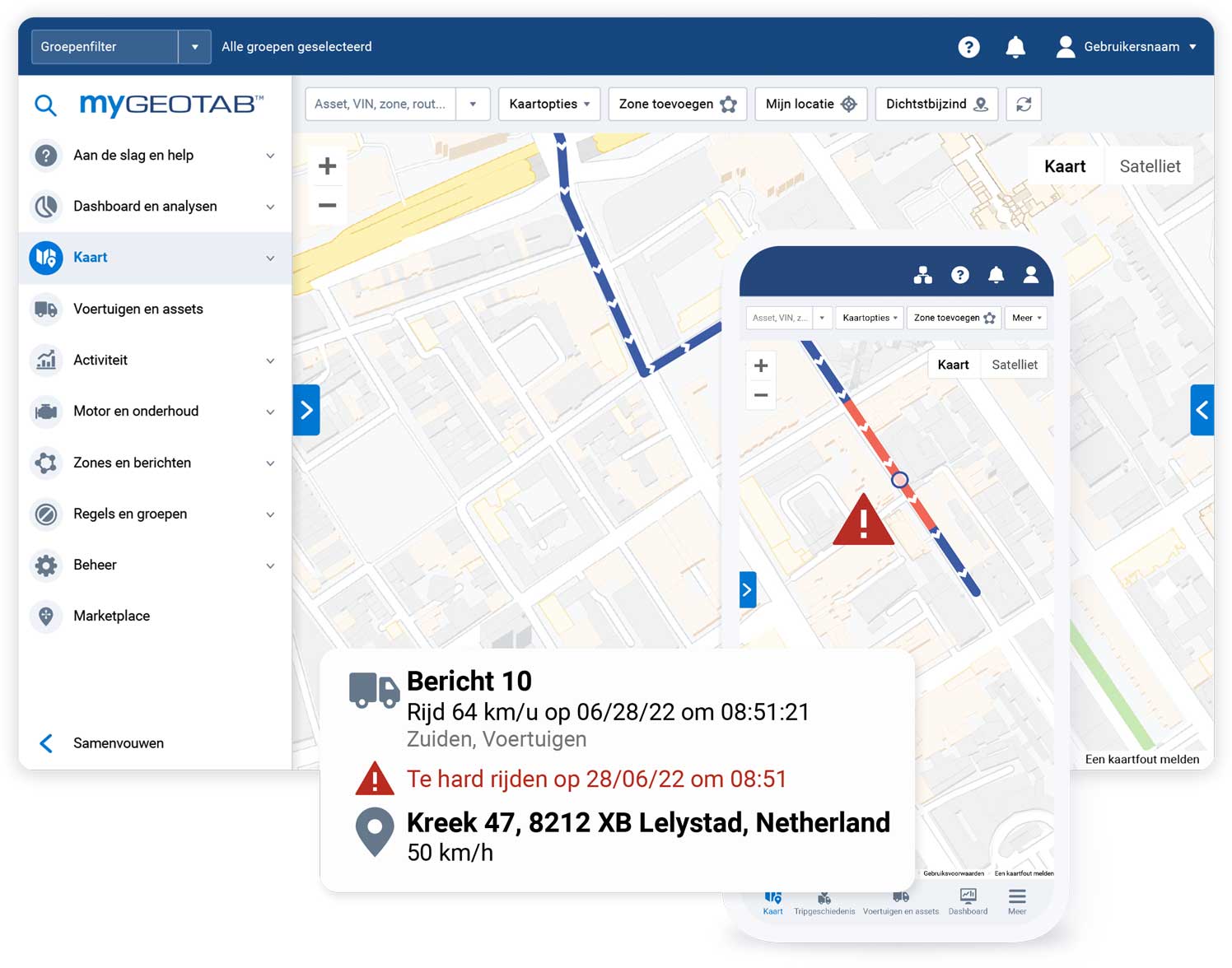The height and width of the screenshot is (968, 1232).
Task: Click the mobile blue side panel arrow
Action: (x=748, y=589)
